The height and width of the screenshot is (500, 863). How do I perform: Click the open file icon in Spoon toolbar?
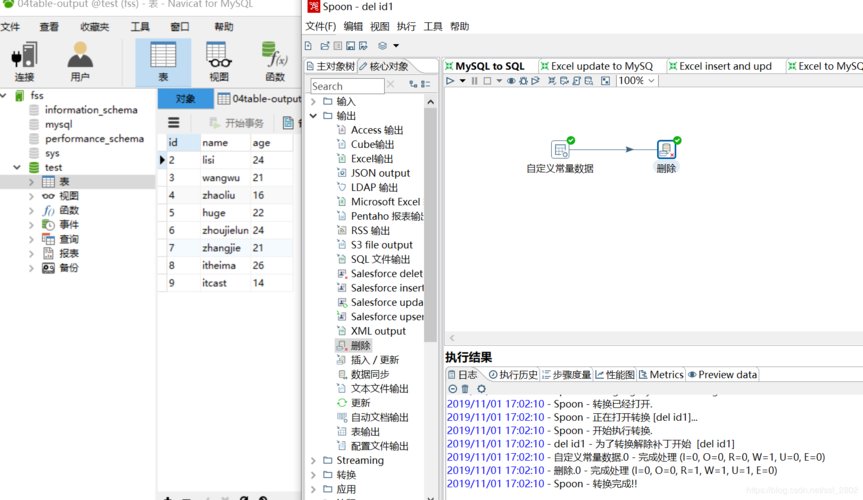point(325,46)
